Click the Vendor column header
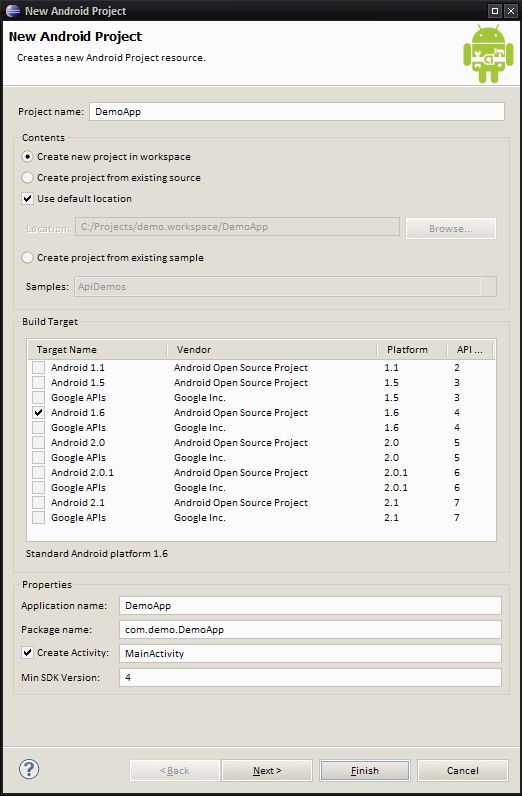Image resolution: width=522 pixels, height=796 pixels. coord(272,350)
